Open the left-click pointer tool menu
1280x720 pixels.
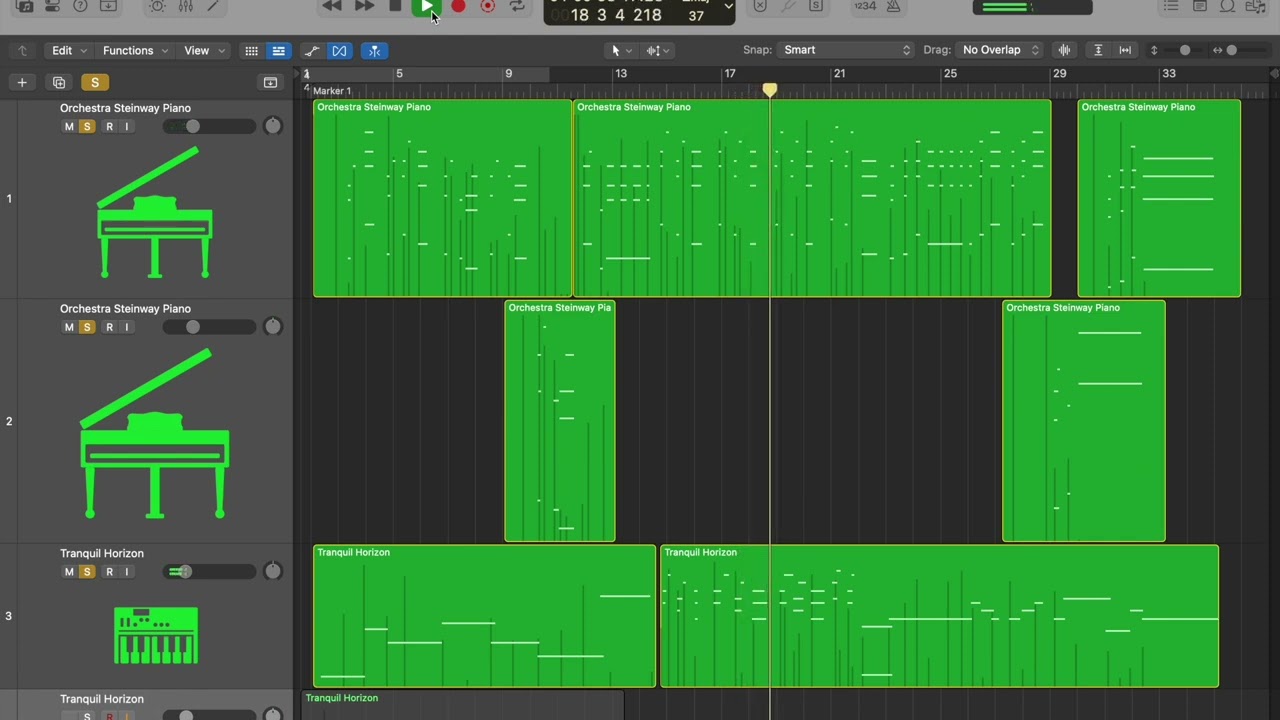click(x=621, y=50)
